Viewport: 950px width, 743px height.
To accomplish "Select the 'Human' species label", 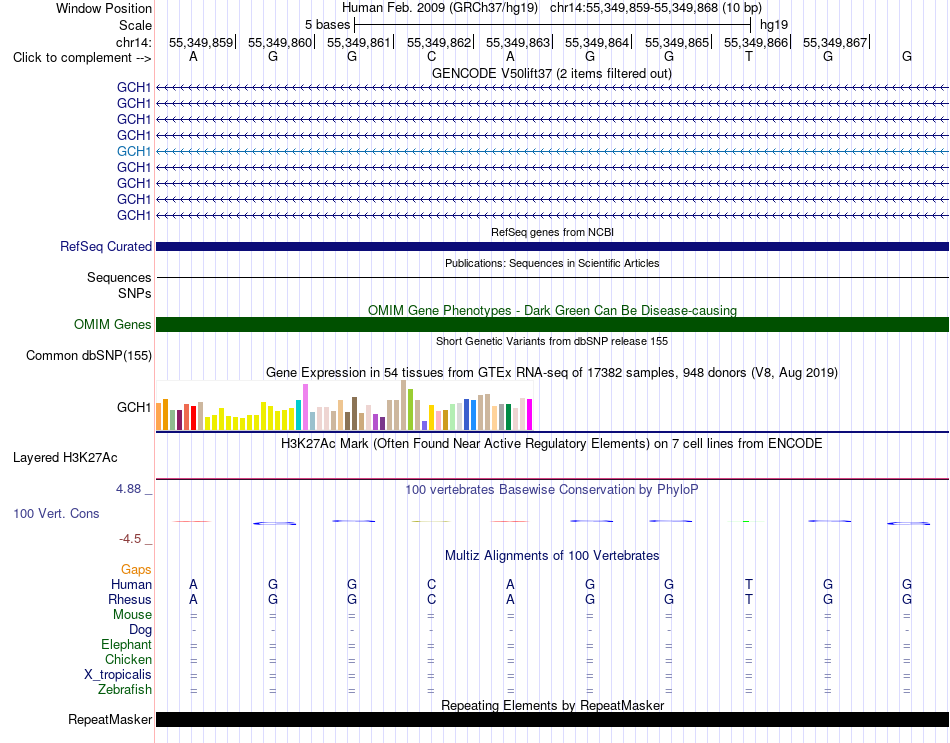I will [x=131, y=584].
